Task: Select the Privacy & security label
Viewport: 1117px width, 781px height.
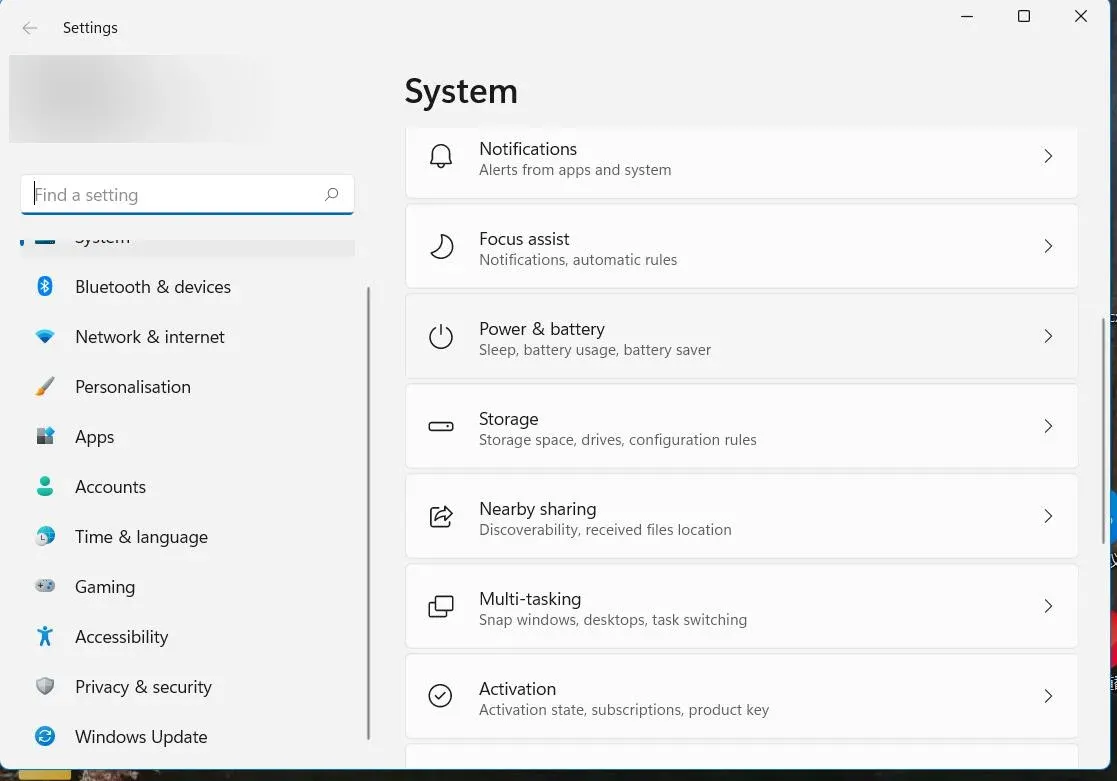Action: 143,687
